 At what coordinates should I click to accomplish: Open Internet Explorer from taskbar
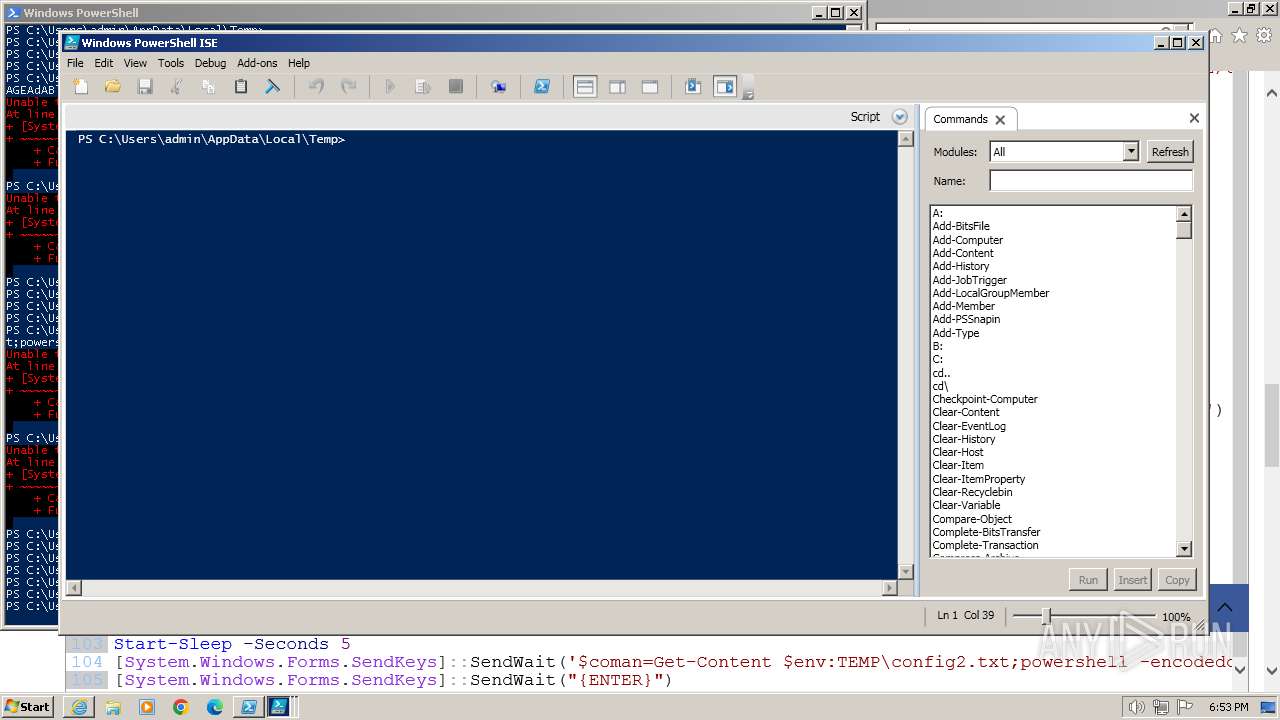click(79, 707)
